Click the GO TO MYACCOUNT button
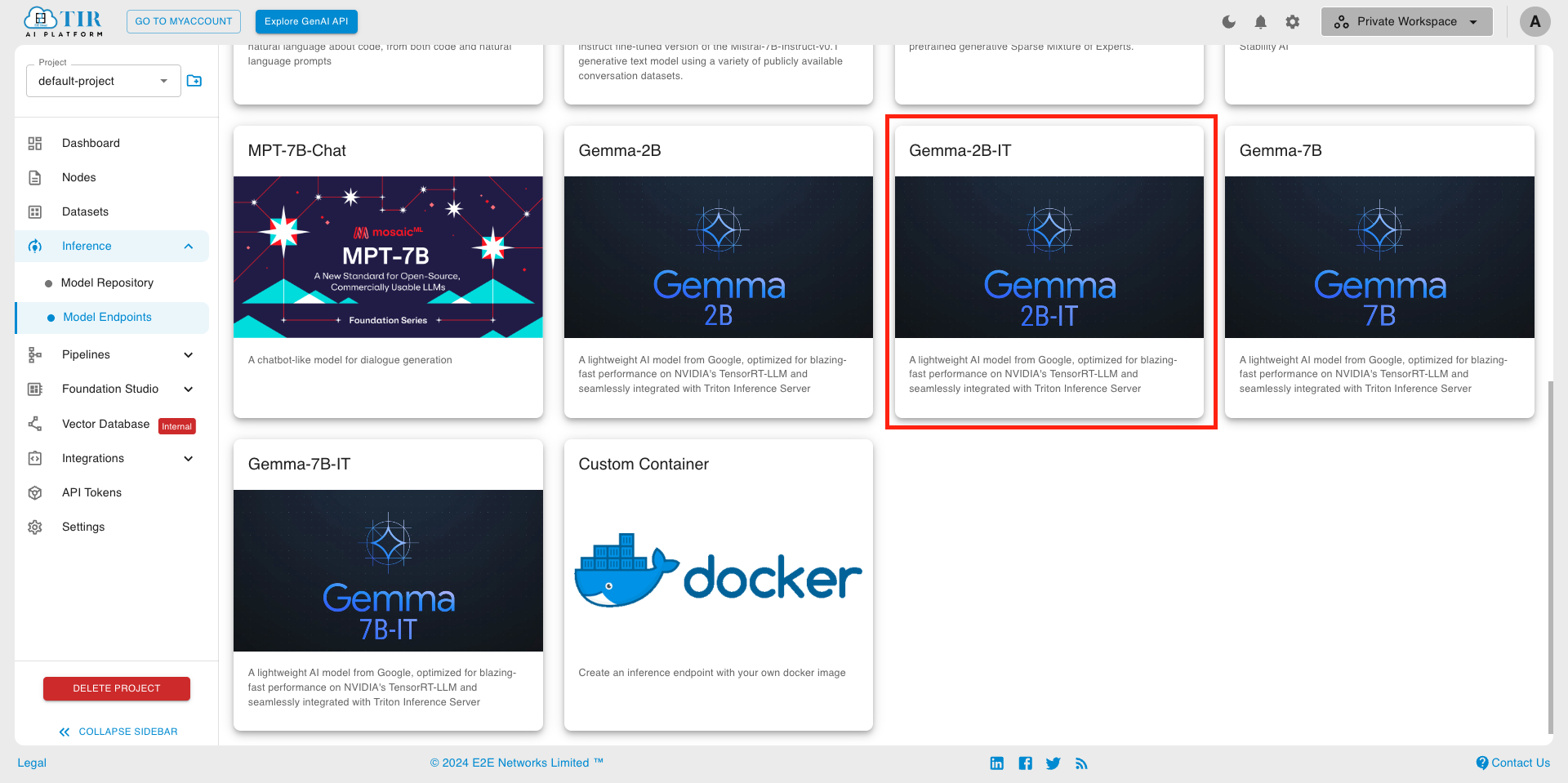 pyautogui.click(x=184, y=21)
